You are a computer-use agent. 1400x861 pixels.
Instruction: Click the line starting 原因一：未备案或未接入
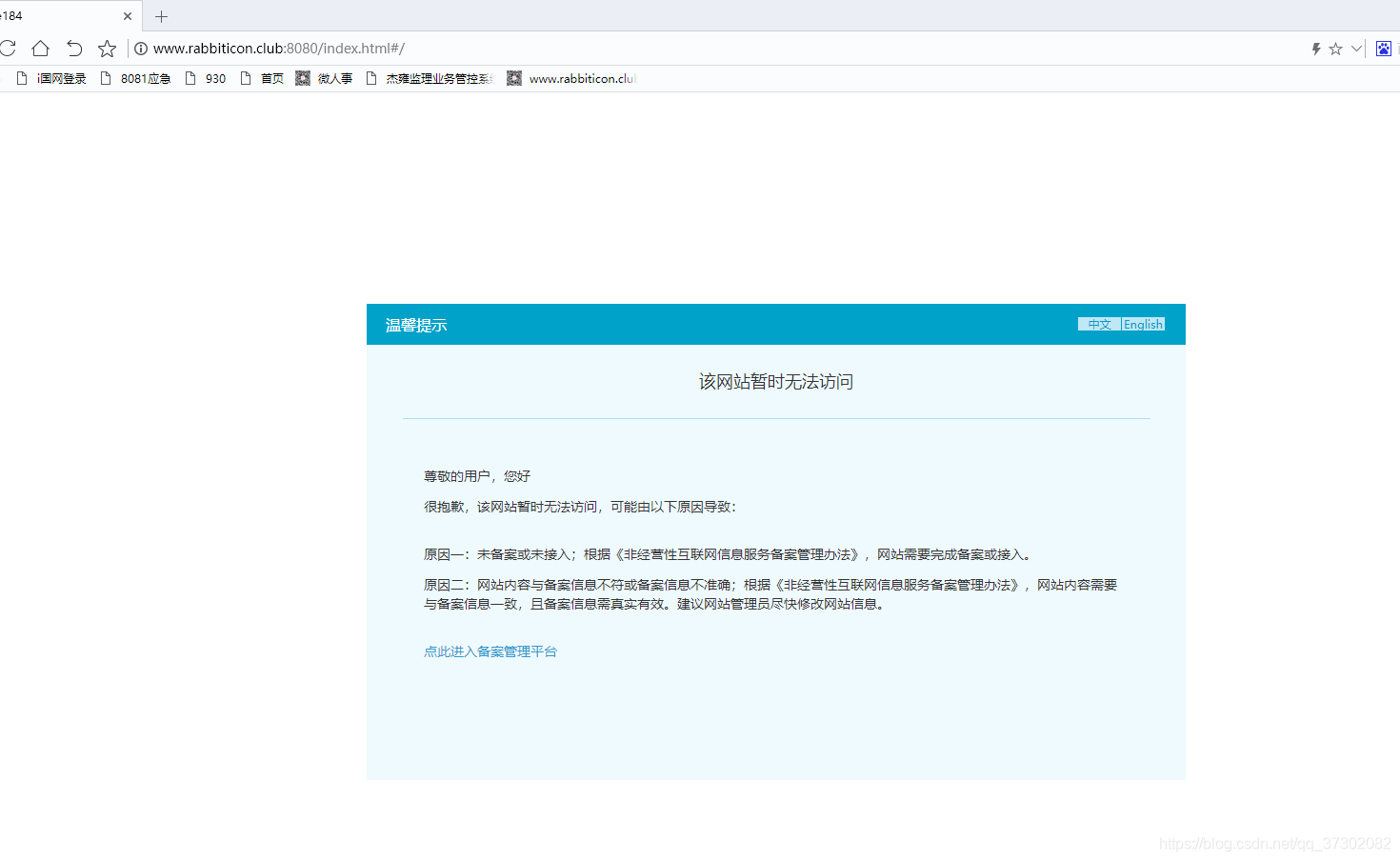tap(729, 554)
